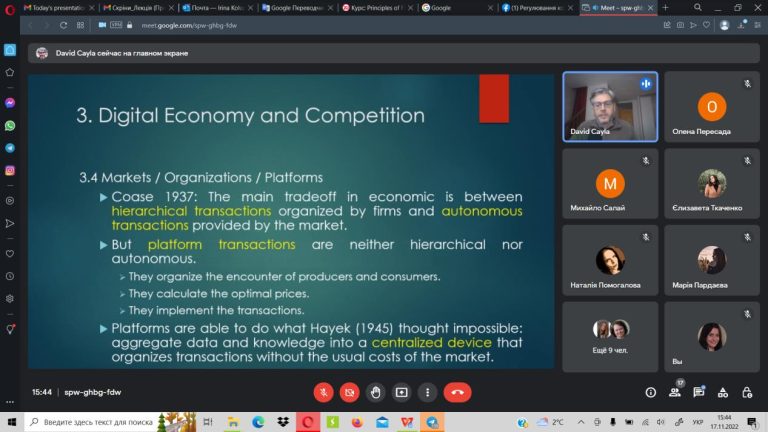768x432 pixels.
Task: Leave call with red hang-up button
Action: coord(457,392)
